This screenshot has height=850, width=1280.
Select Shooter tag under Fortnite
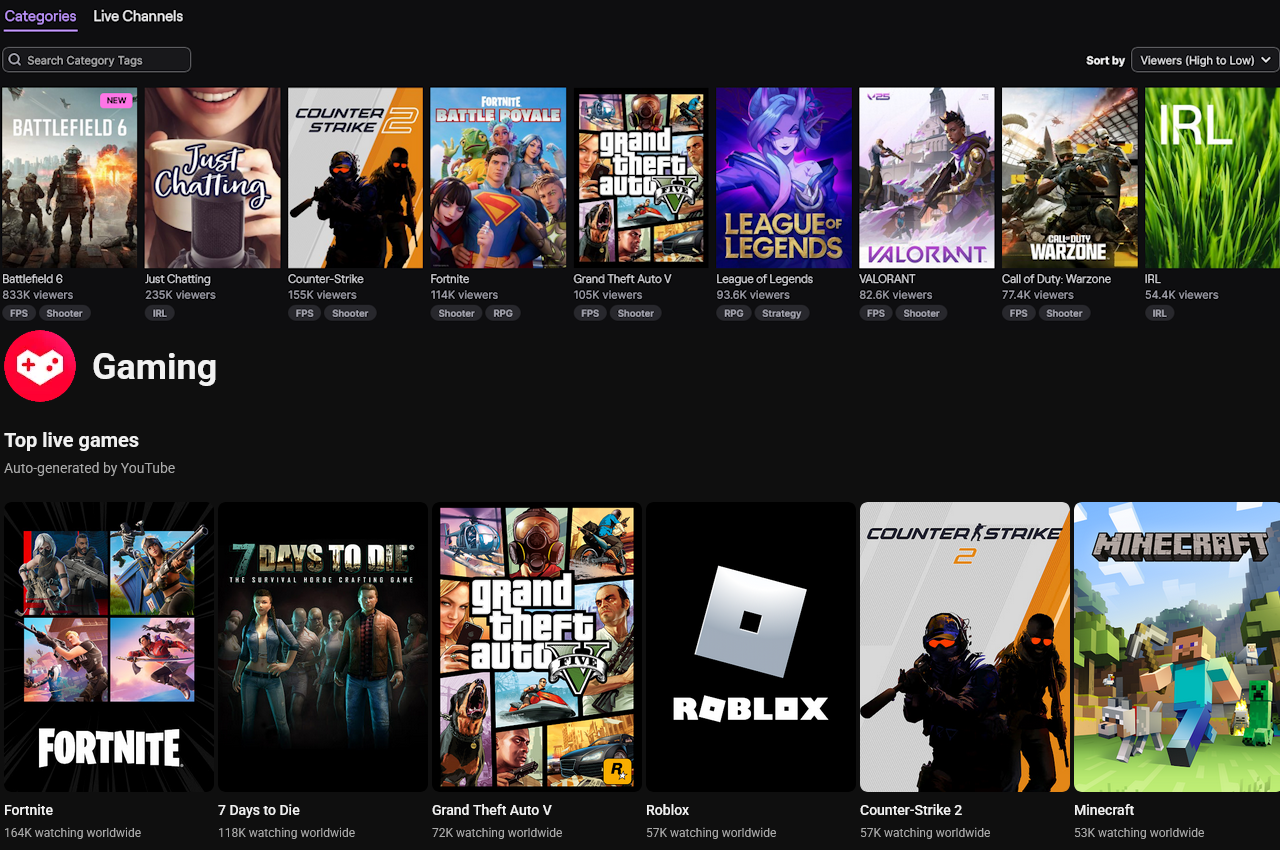[x=457, y=313]
